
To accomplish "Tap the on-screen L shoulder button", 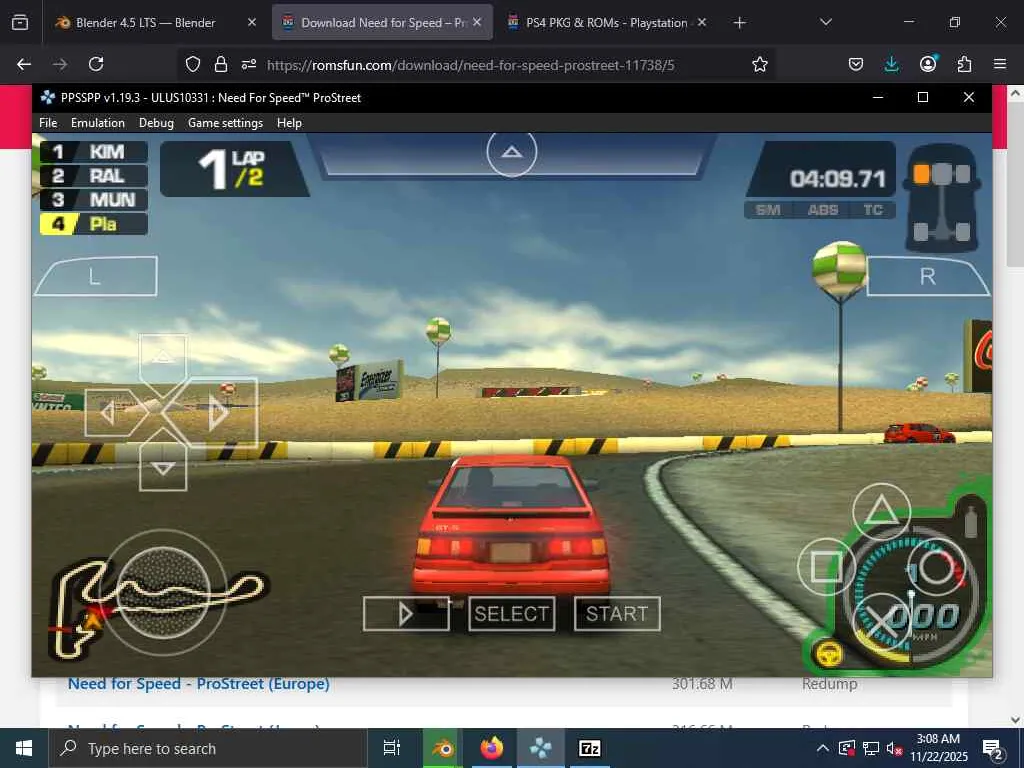I will 95,276.
